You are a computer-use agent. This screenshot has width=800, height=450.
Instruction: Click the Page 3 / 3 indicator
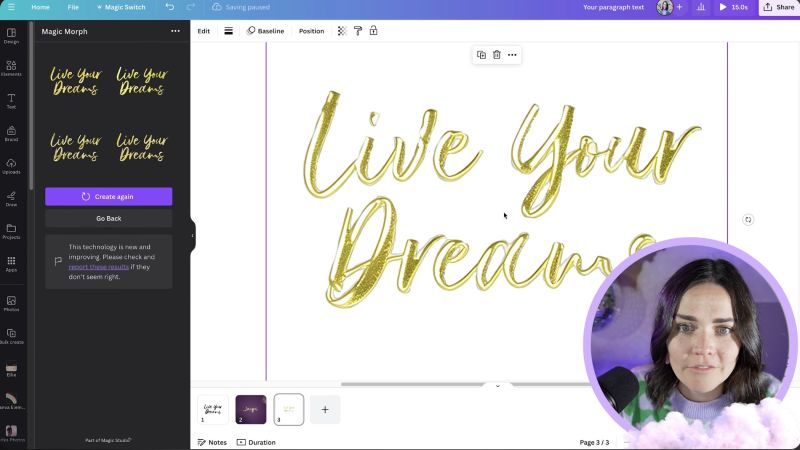[x=594, y=442]
